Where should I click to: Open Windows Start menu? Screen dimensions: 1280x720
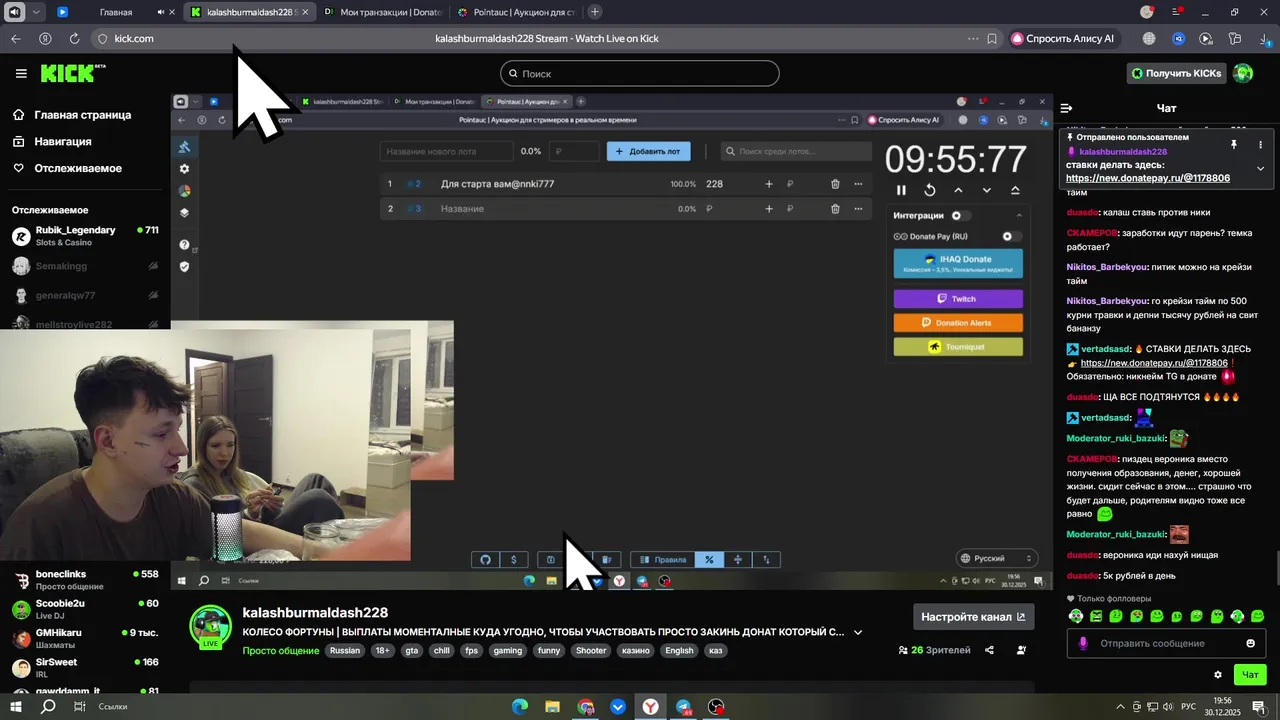(16, 707)
